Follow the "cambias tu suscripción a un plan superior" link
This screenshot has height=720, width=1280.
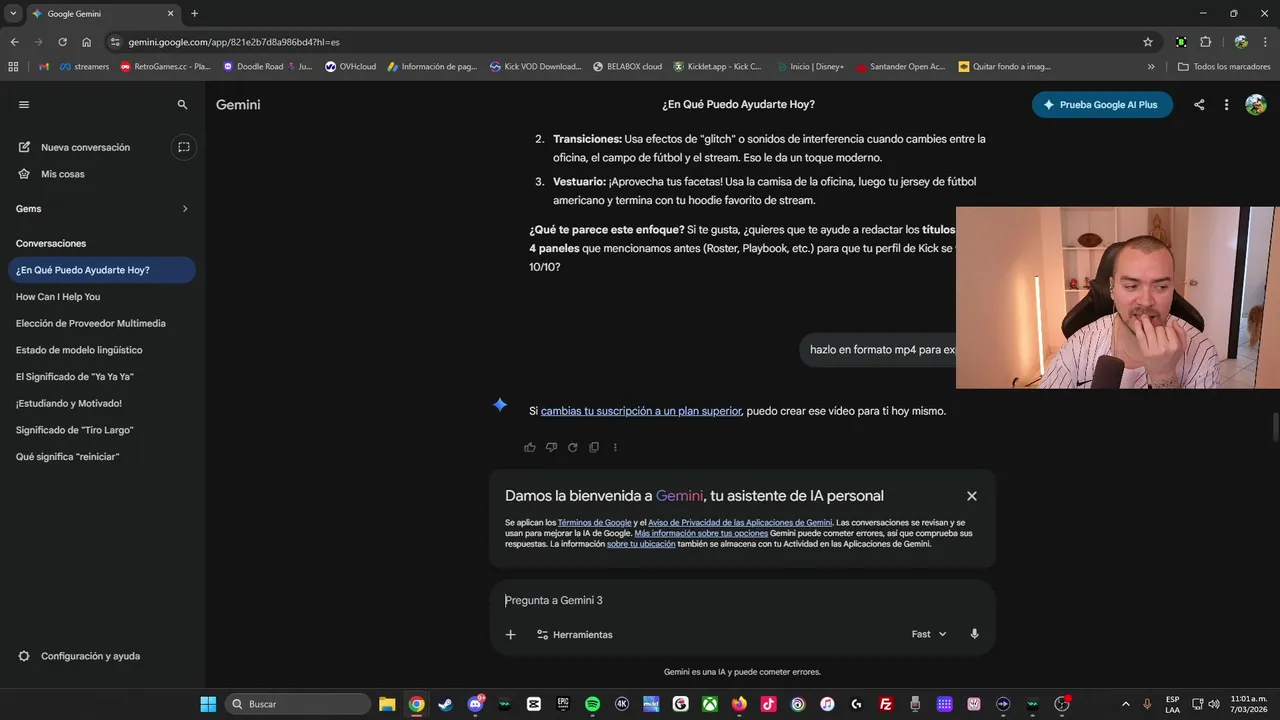641,411
